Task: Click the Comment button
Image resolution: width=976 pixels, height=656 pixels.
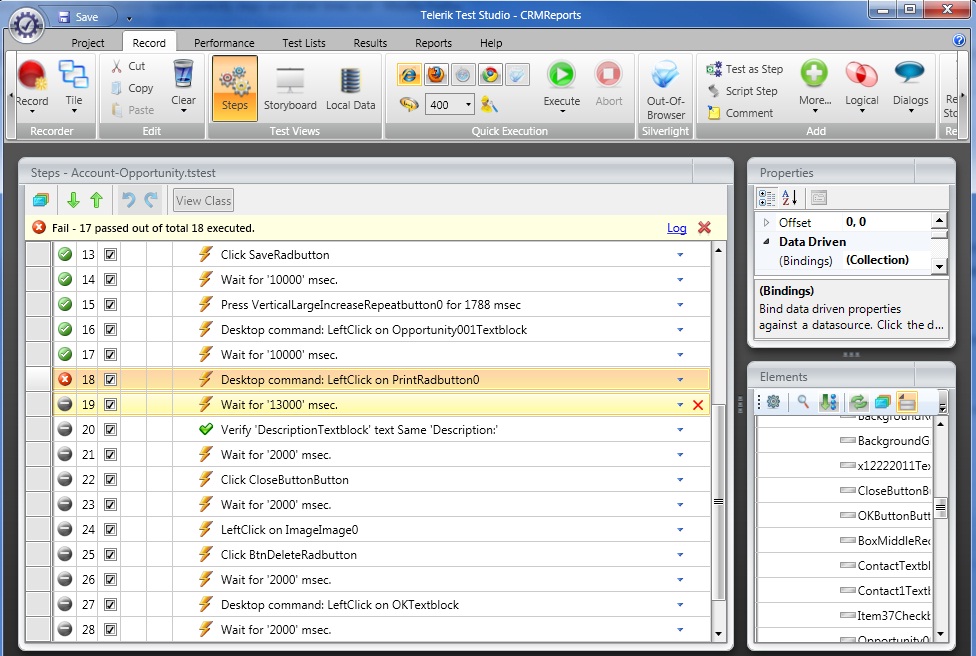Action: (x=741, y=113)
